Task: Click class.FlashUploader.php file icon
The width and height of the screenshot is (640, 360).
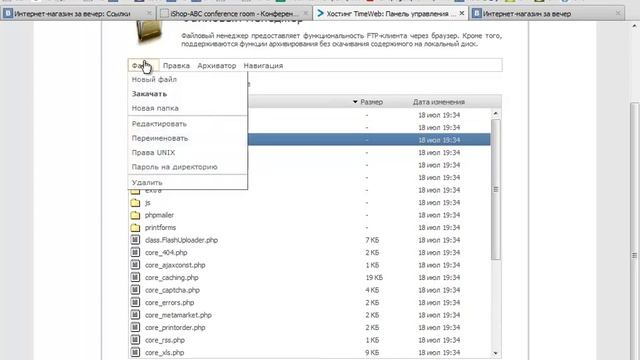Action: (135, 240)
